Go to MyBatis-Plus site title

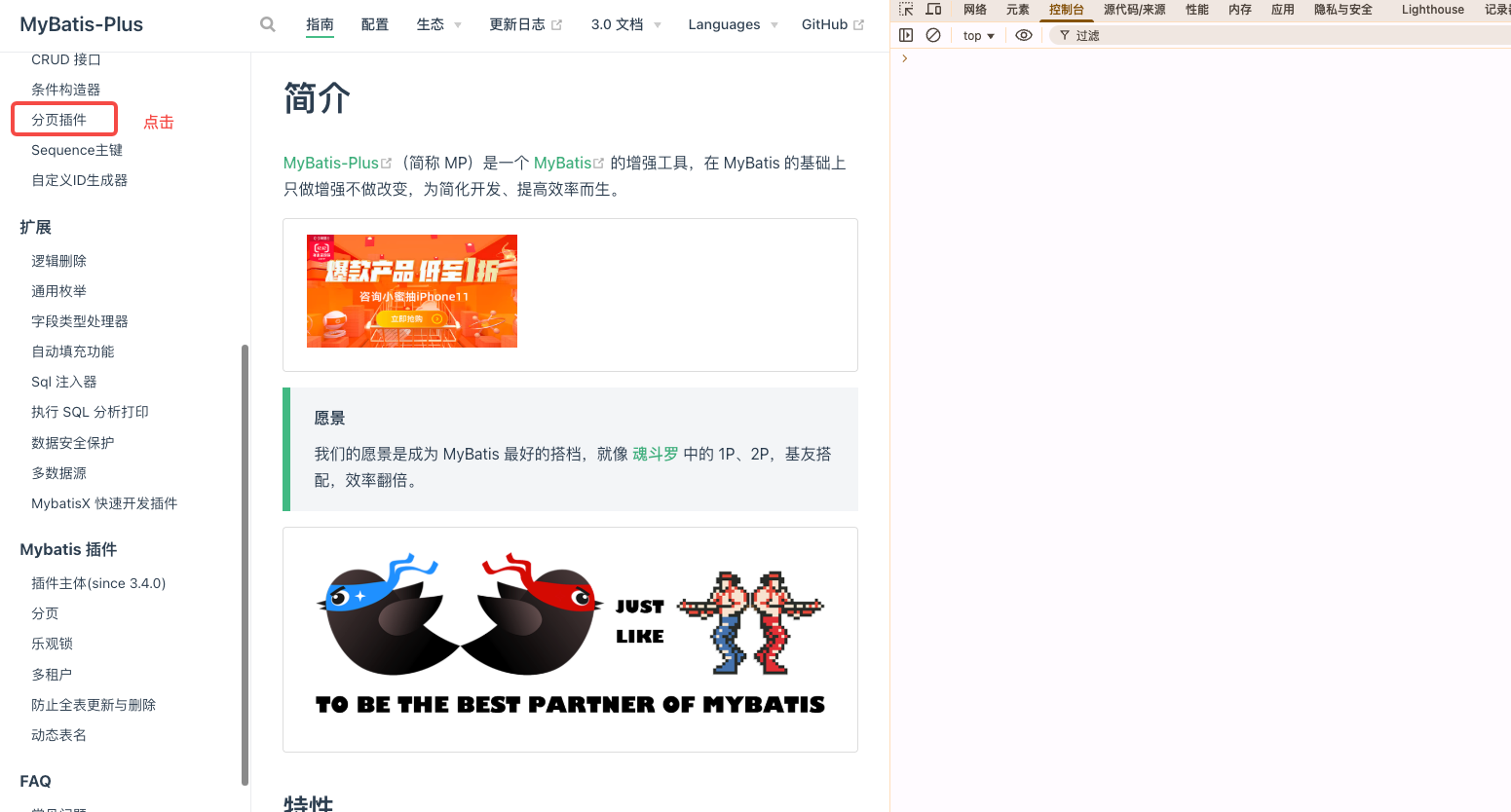point(82,24)
